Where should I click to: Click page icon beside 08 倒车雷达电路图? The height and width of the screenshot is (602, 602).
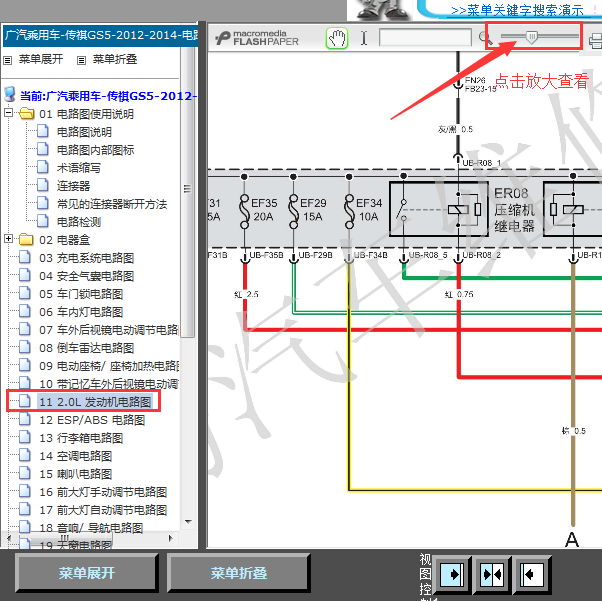(25, 347)
